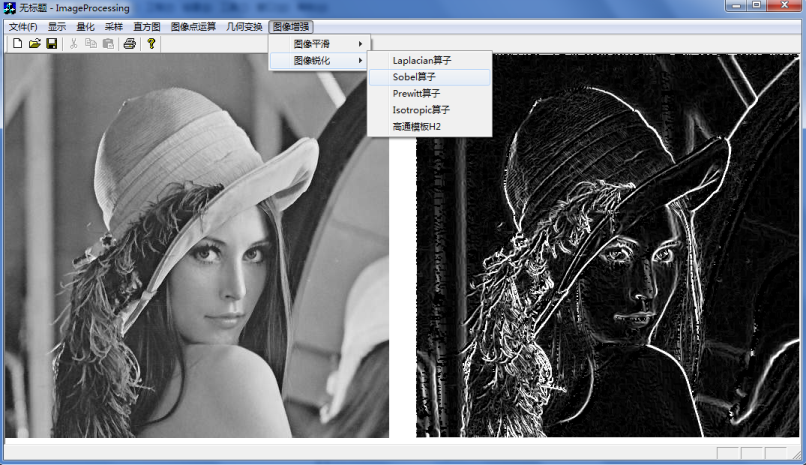Close the 图像增强 menu
This screenshot has width=806, height=465.
click(x=291, y=27)
